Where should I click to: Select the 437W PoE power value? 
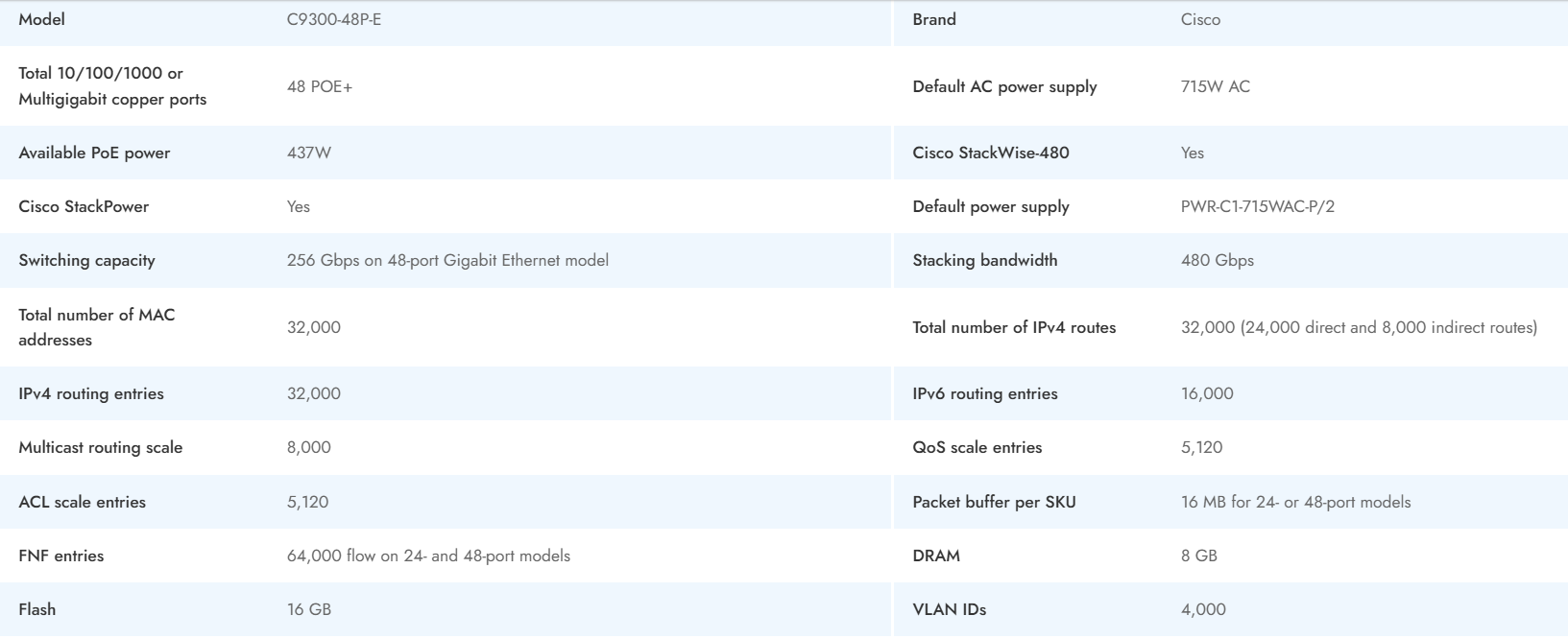pyautogui.click(x=308, y=153)
